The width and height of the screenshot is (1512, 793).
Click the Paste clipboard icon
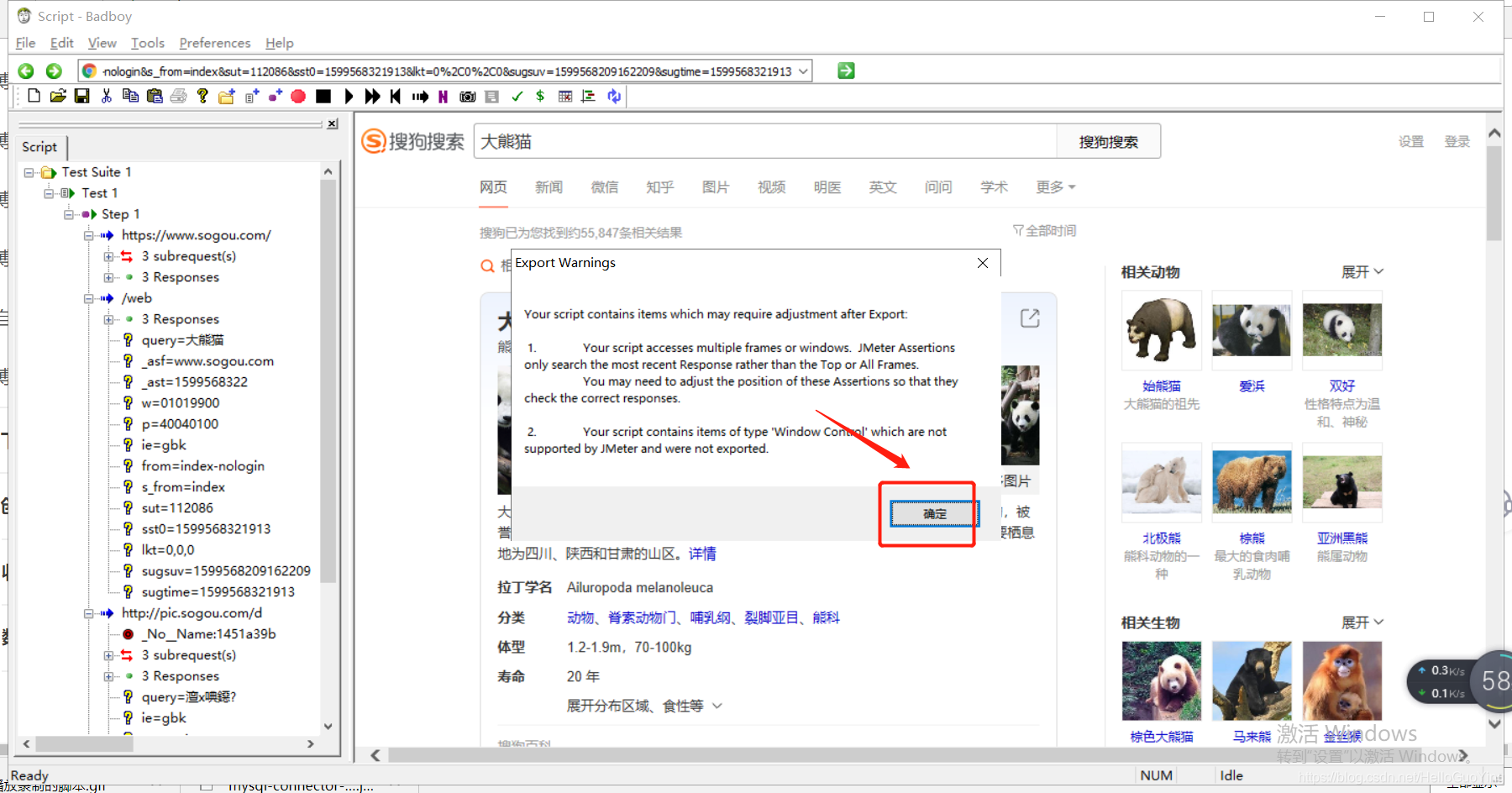[x=155, y=96]
